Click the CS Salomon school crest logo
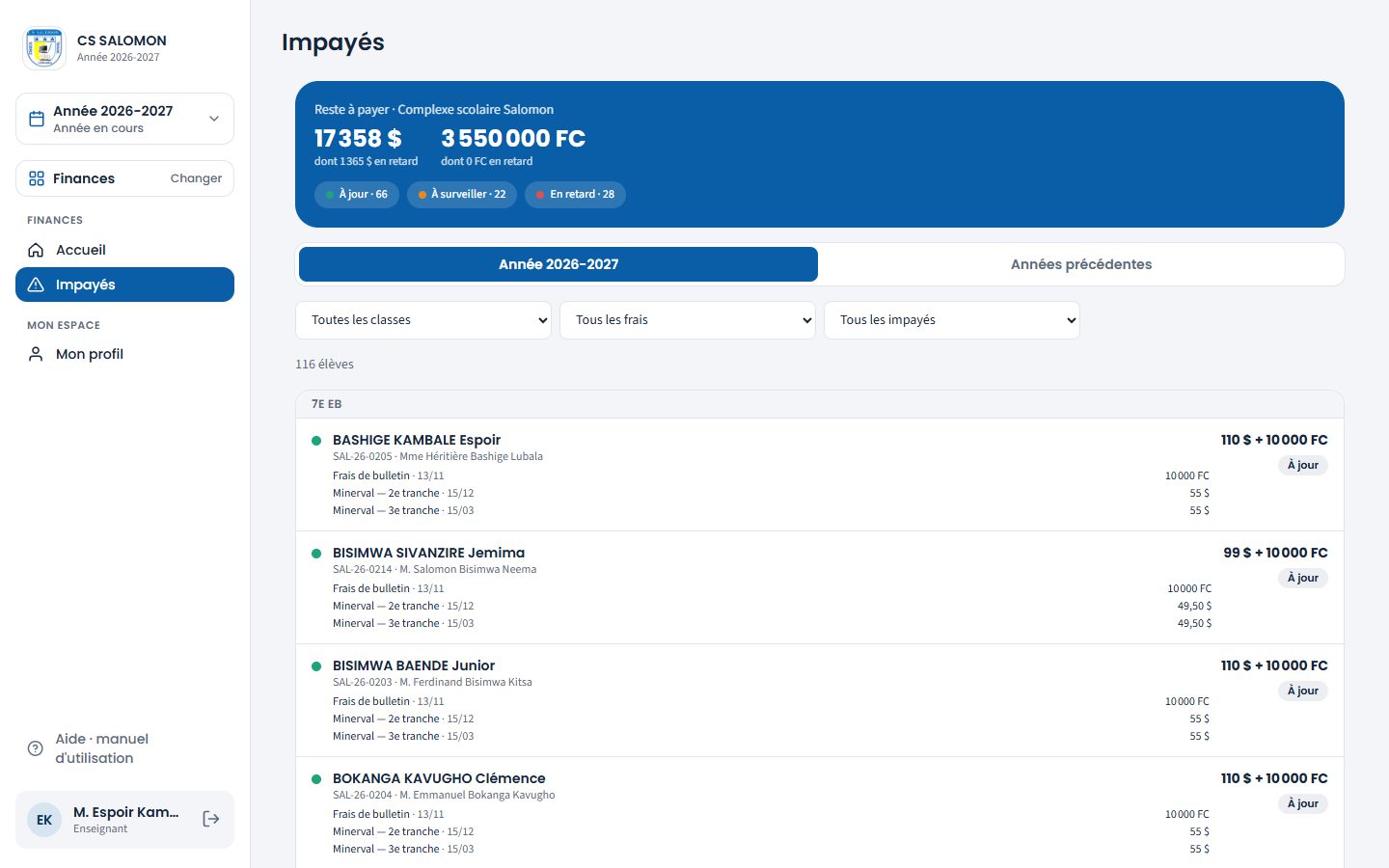The image size is (1389, 868). click(44, 48)
